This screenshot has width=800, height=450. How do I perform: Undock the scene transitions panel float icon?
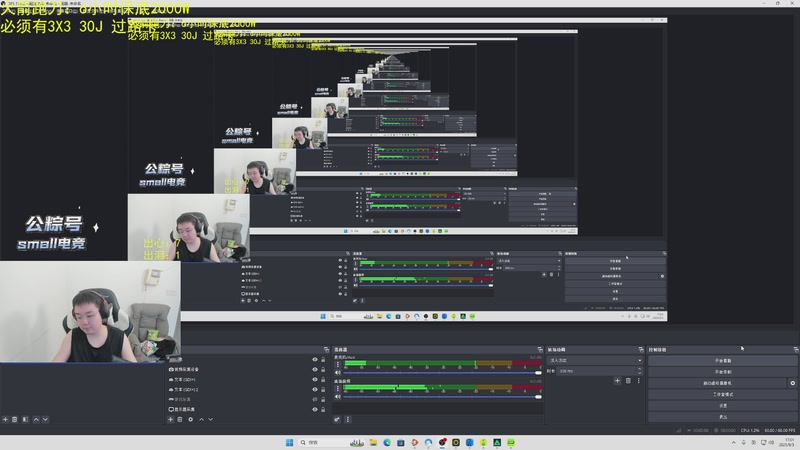click(x=641, y=349)
